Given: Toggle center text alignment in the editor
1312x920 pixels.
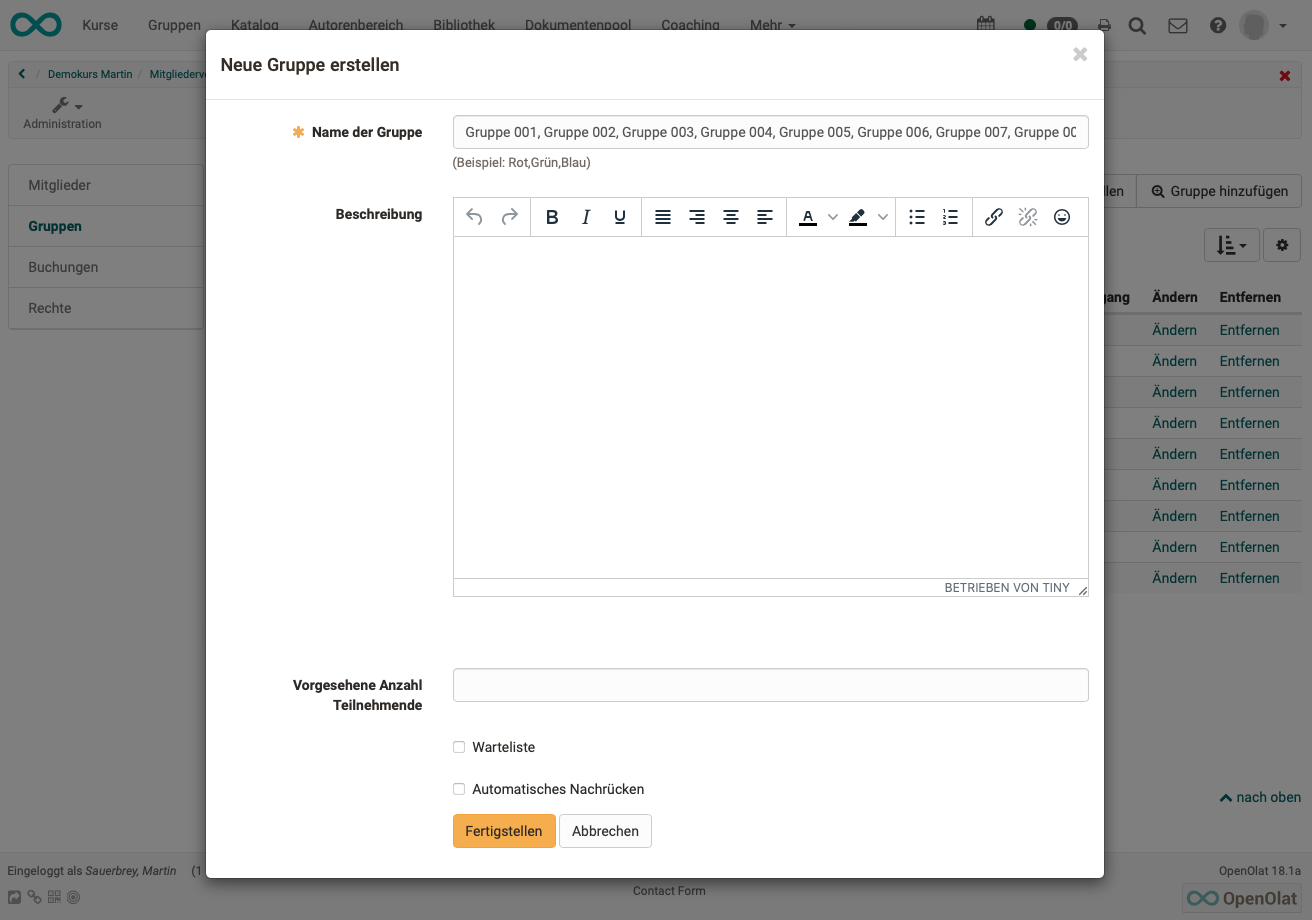Looking at the screenshot, I should point(730,216).
